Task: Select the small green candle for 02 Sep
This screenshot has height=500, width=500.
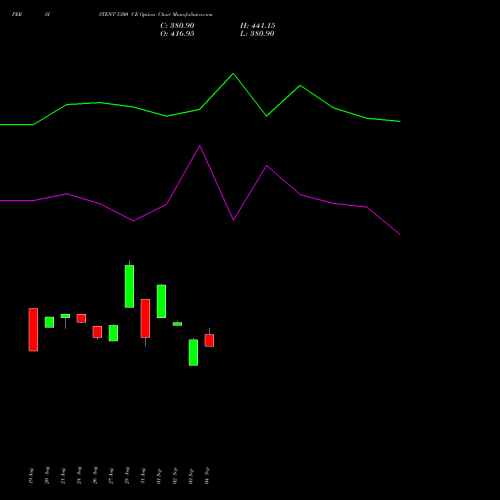Action: (177, 324)
